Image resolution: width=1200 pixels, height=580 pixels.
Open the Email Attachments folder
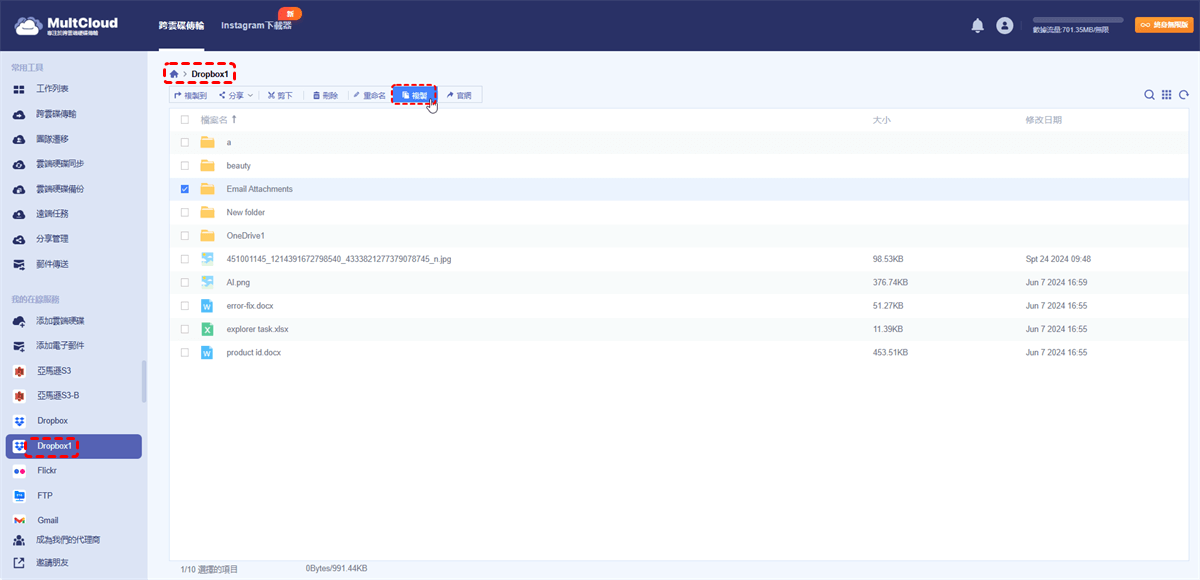259,189
